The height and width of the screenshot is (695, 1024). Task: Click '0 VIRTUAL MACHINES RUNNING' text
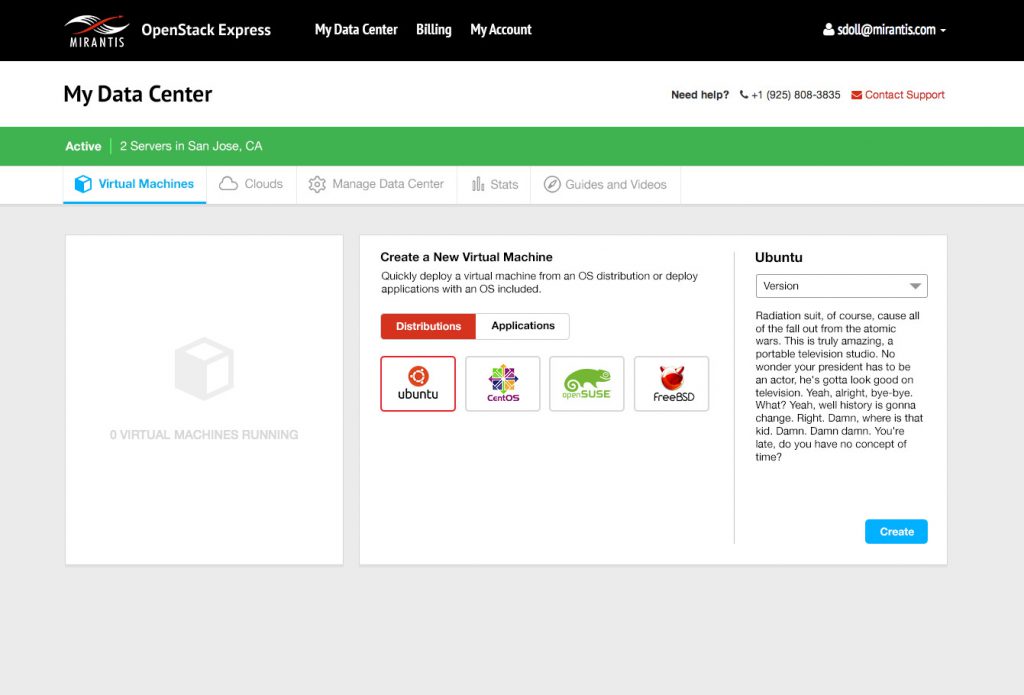[204, 435]
